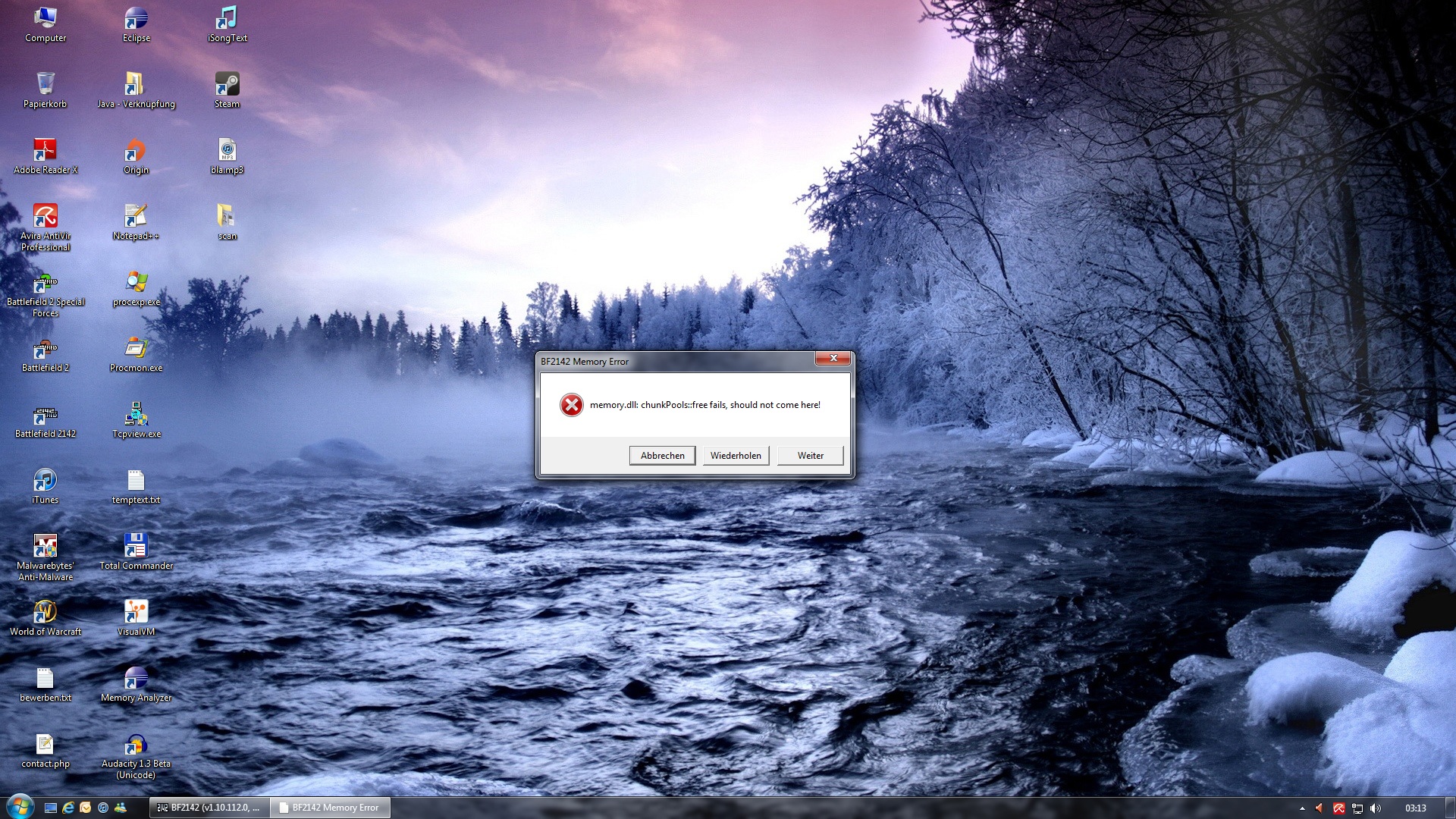Select the procexp.exe desktop icon
Viewport: 1456px width, 819px height.
pos(136,283)
